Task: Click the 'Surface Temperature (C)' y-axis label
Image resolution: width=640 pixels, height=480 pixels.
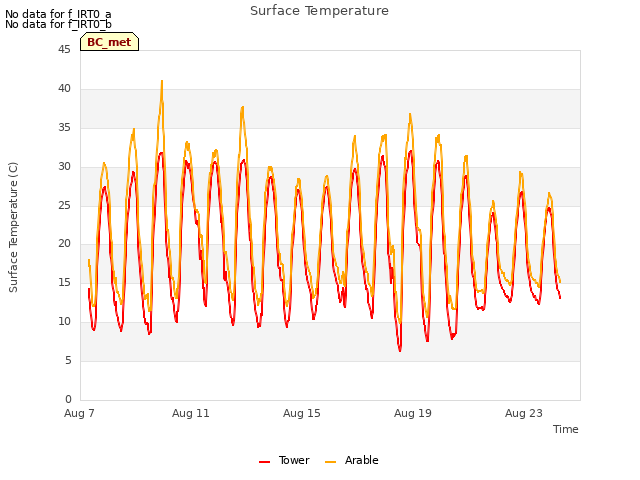Action: click(x=13, y=227)
